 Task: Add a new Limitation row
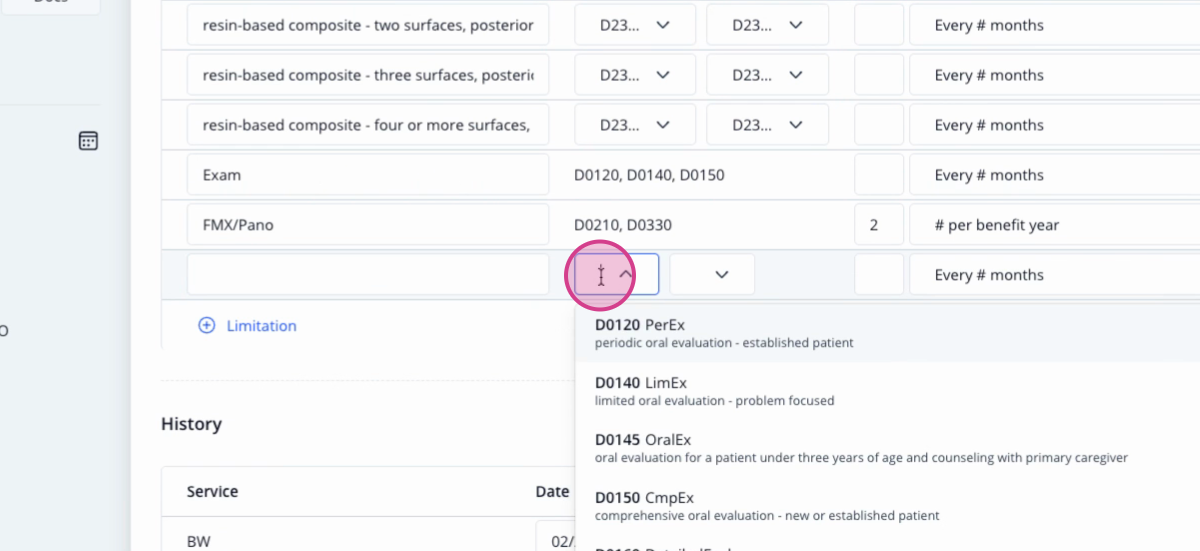point(248,325)
